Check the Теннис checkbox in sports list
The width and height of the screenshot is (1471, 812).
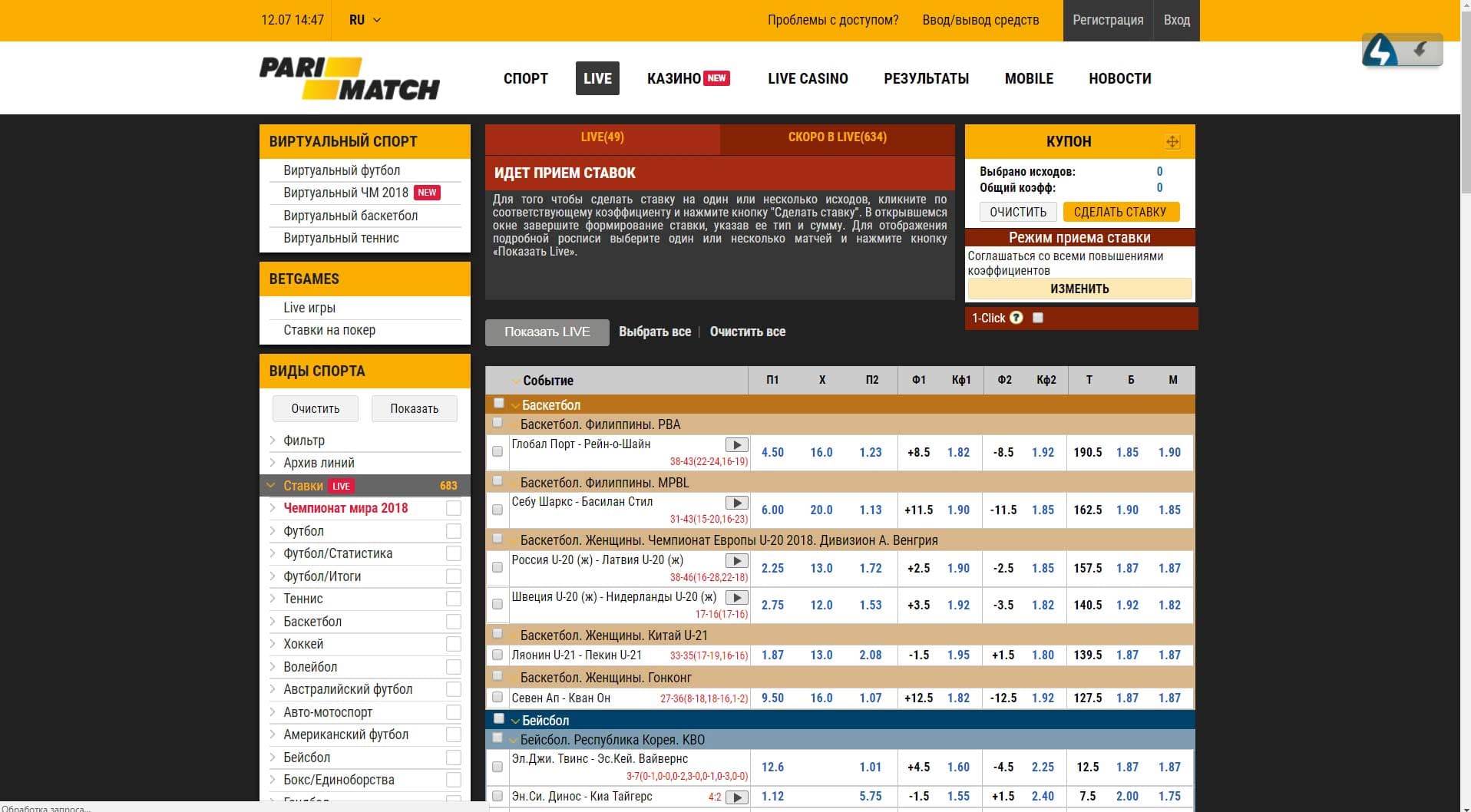pos(454,599)
